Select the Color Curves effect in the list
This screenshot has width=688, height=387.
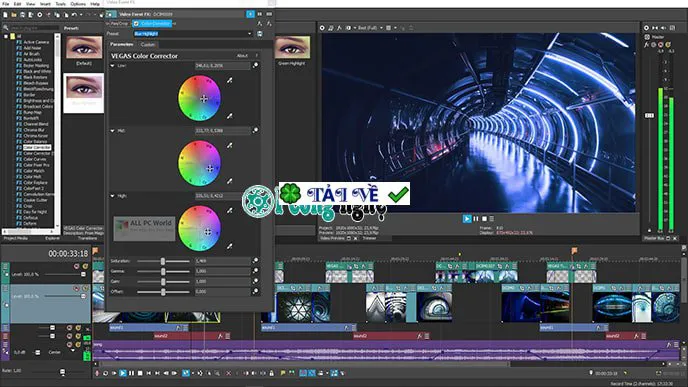coord(34,159)
